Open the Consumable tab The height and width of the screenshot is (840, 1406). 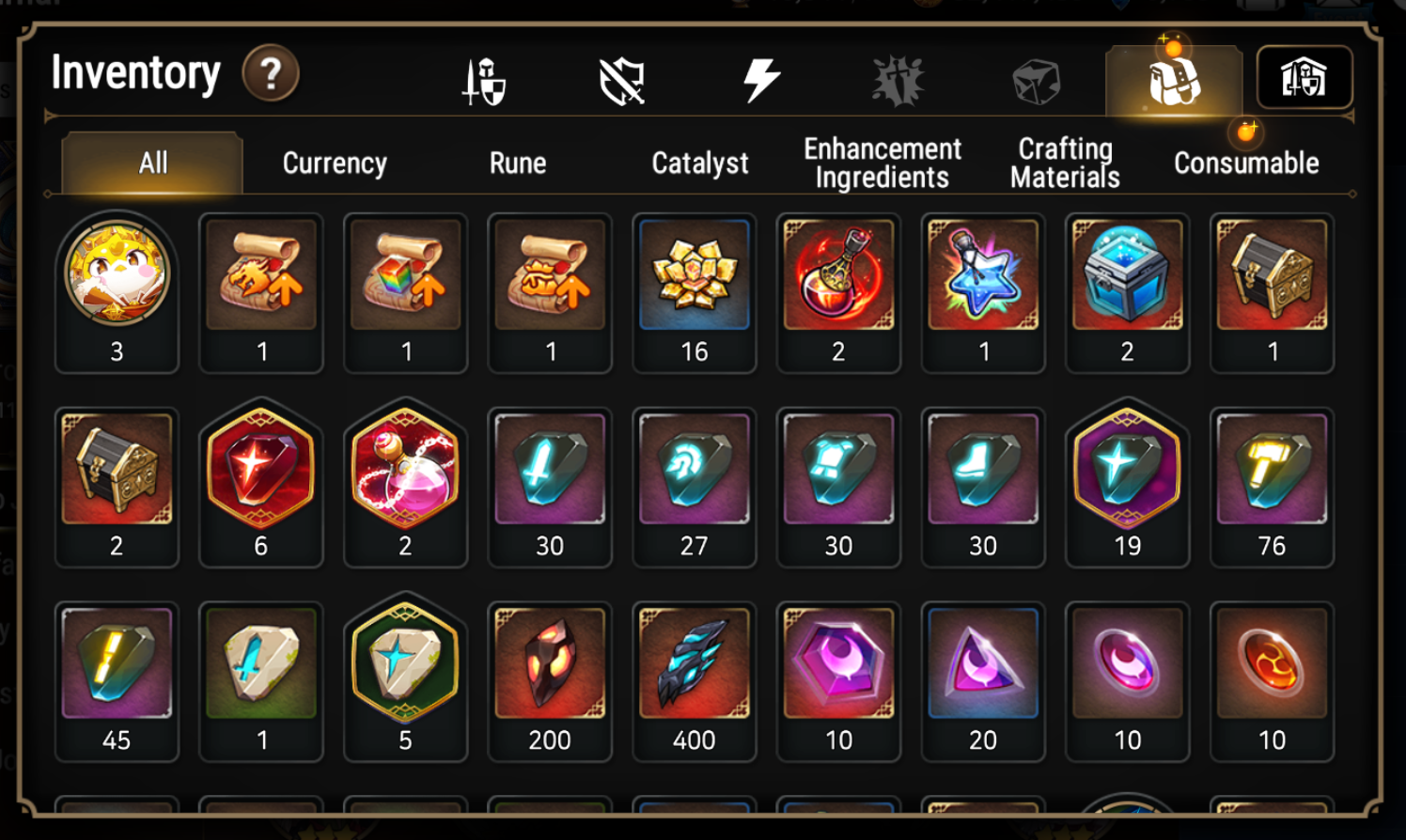pos(1246,163)
